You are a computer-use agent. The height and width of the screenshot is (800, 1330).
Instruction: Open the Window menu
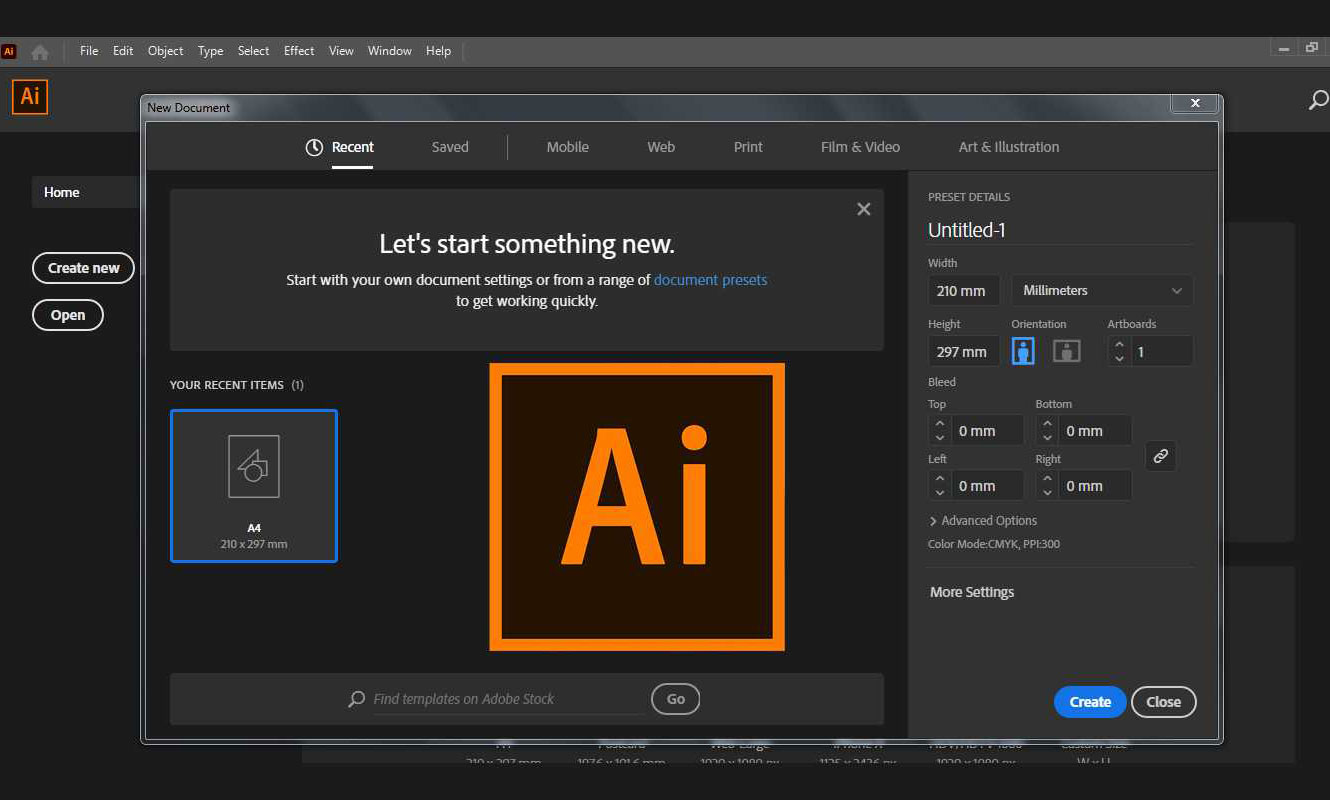coord(390,51)
